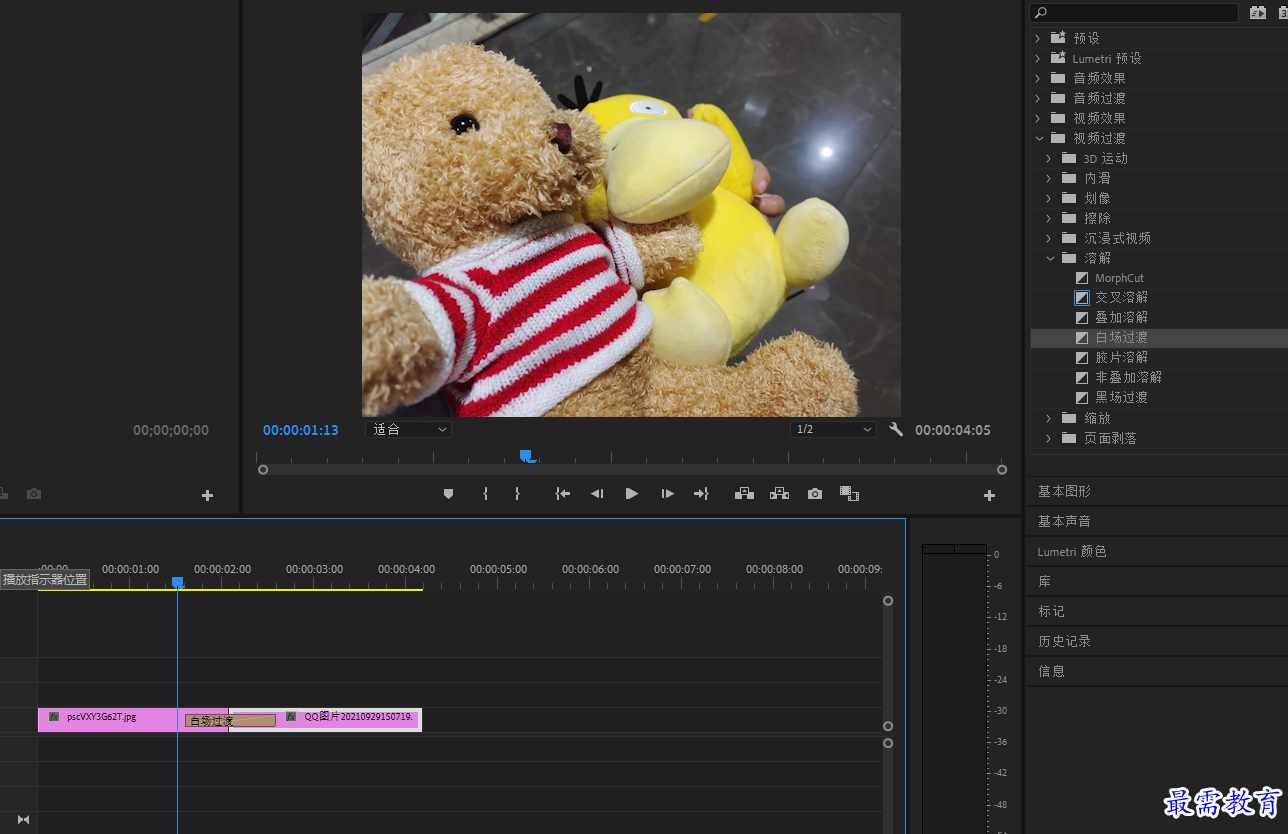The height and width of the screenshot is (834, 1288).
Task: Open the 标记 panel tab
Action: pyautogui.click(x=1051, y=611)
